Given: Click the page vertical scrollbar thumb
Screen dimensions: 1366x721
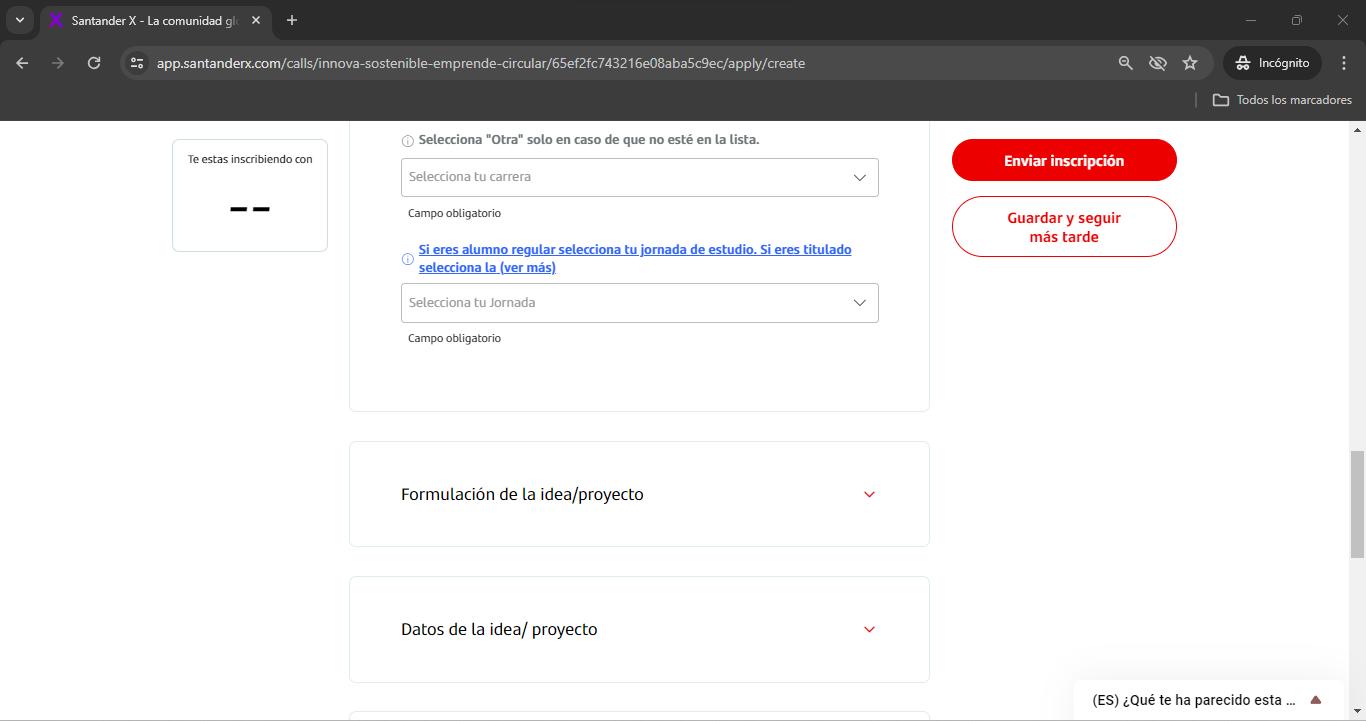Looking at the screenshot, I should pos(1357,504).
